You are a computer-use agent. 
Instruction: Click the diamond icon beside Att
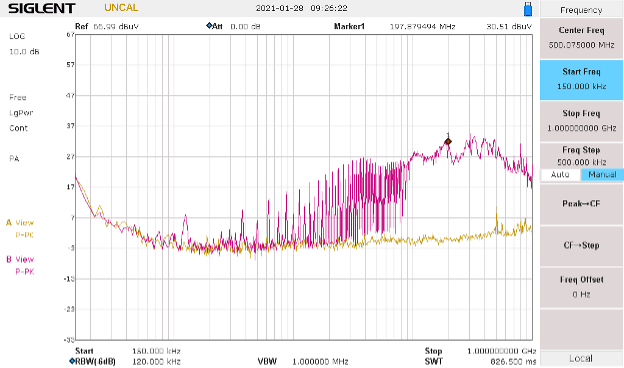pyautogui.click(x=209, y=26)
